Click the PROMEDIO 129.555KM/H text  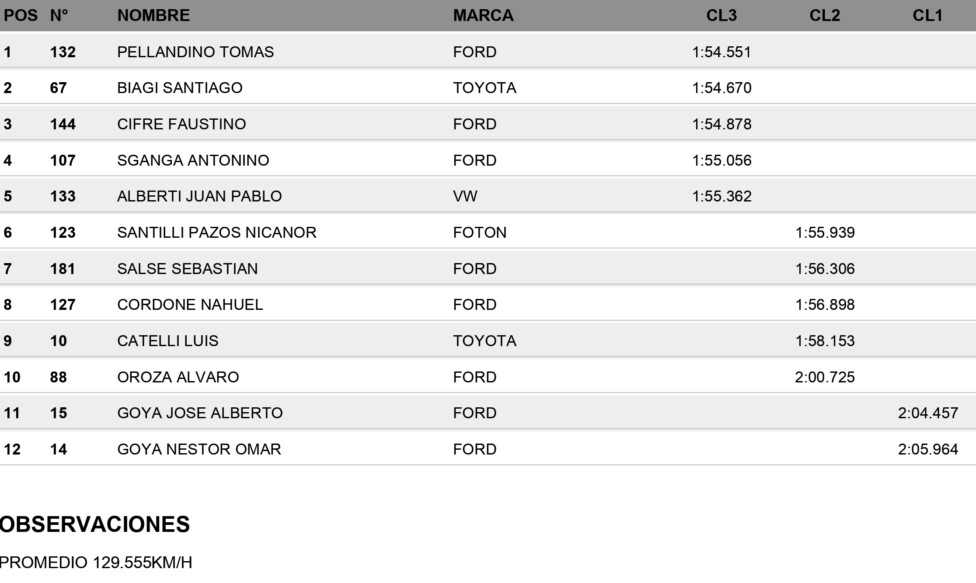96,562
